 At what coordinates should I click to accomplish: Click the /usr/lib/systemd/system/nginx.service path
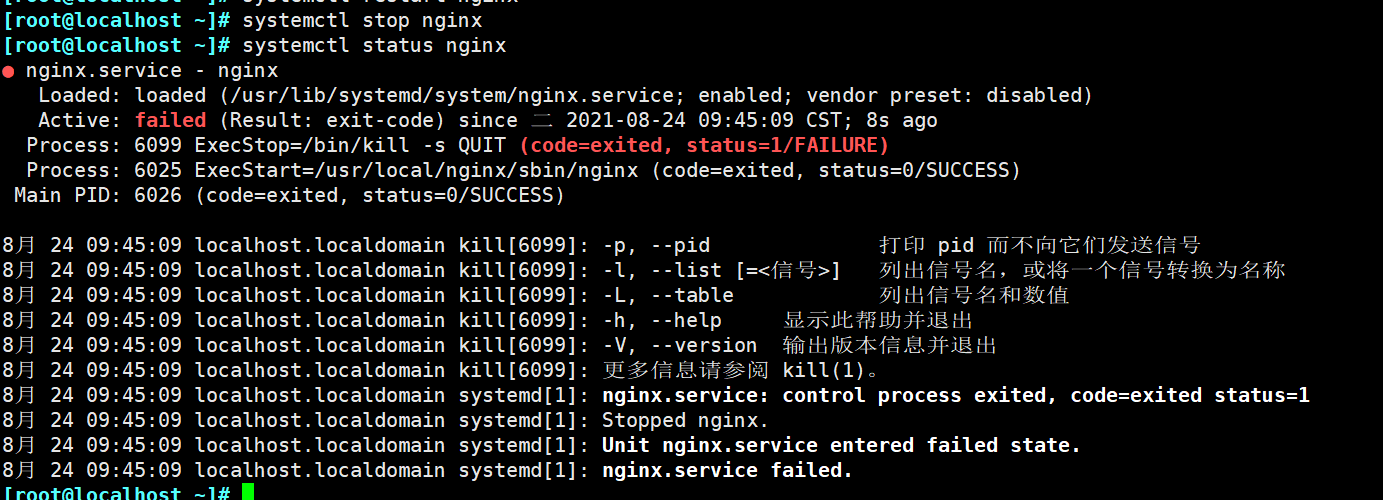(x=453, y=96)
